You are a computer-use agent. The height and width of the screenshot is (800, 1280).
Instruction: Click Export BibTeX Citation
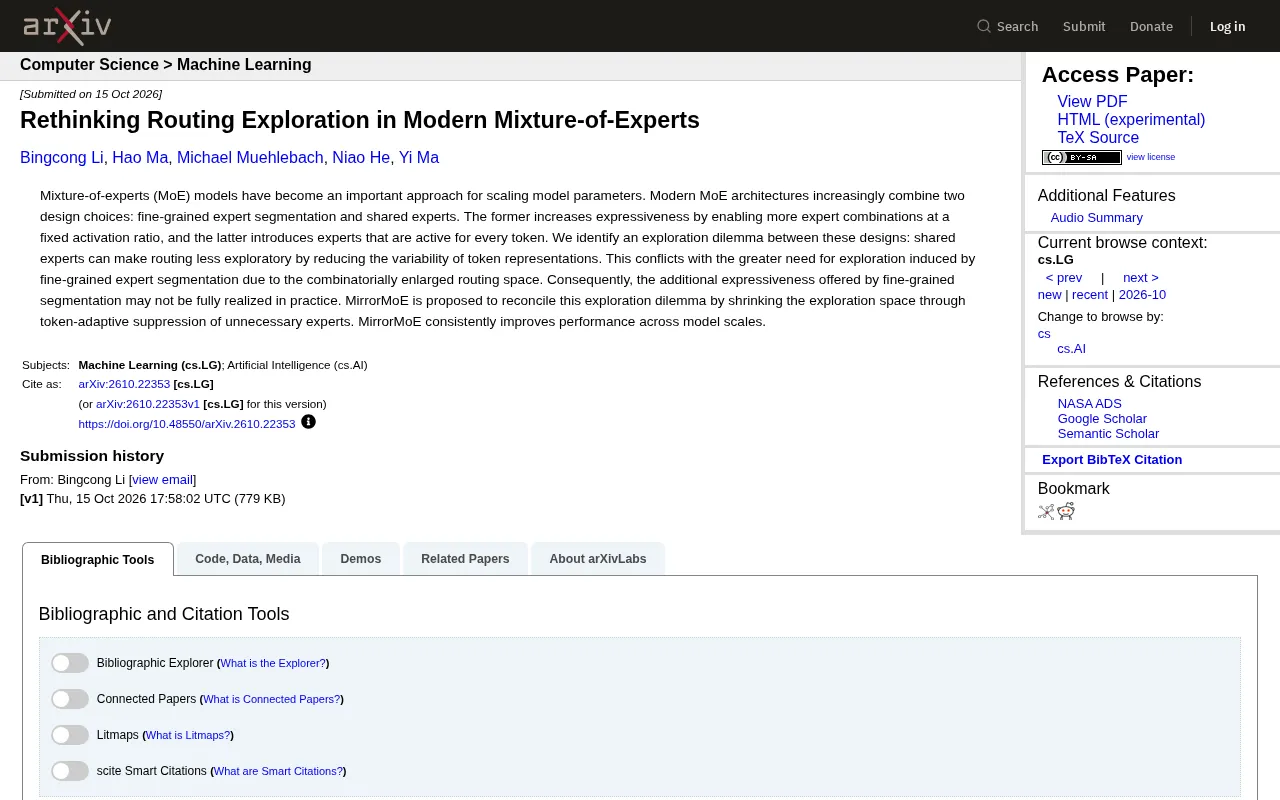coord(1112,460)
